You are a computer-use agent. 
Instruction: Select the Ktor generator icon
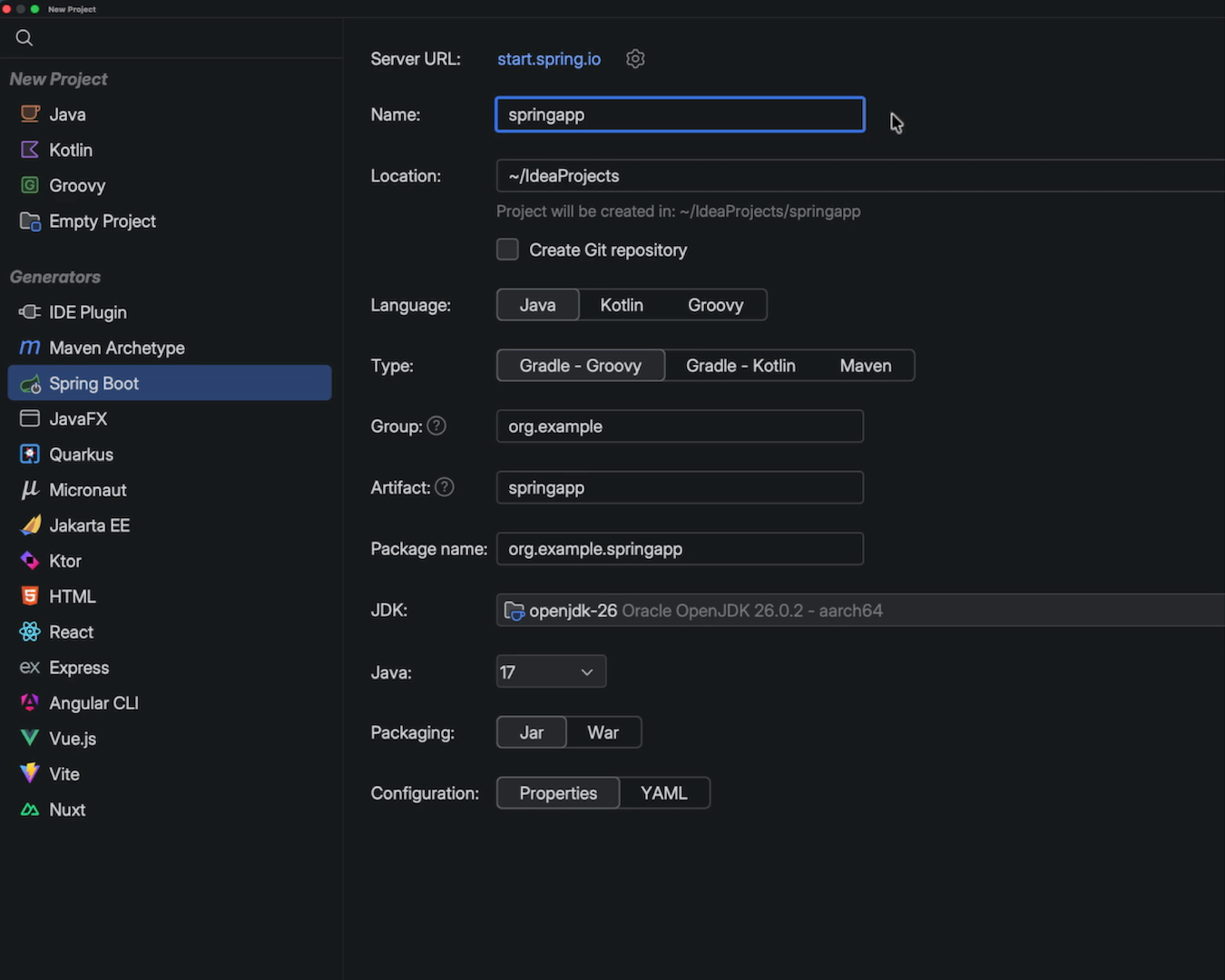[30, 561]
